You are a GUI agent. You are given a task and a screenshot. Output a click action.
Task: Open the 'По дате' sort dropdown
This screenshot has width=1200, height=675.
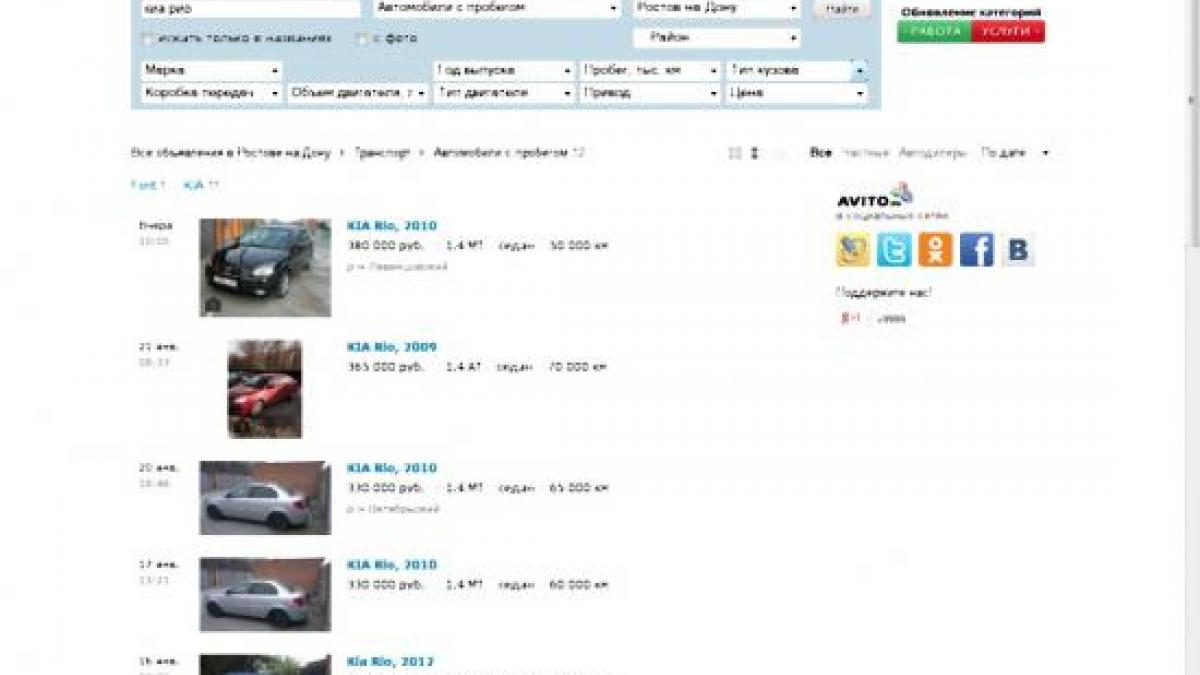pyautogui.click(x=1015, y=153)
